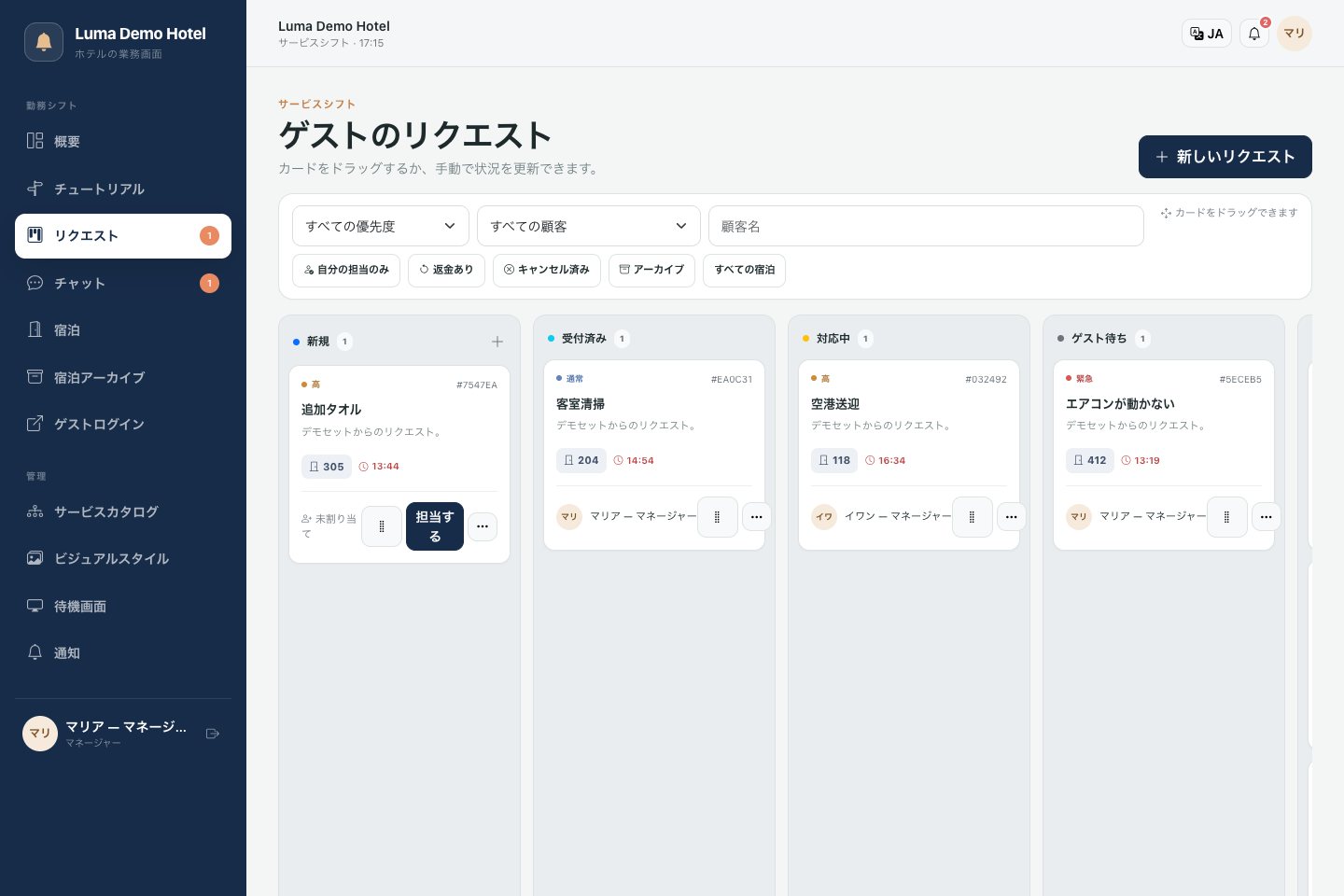1344x896 pixels.
Task: Go to ゲストログイン in the sidebar
Action: pyautogui.click(x=123, y=424)
